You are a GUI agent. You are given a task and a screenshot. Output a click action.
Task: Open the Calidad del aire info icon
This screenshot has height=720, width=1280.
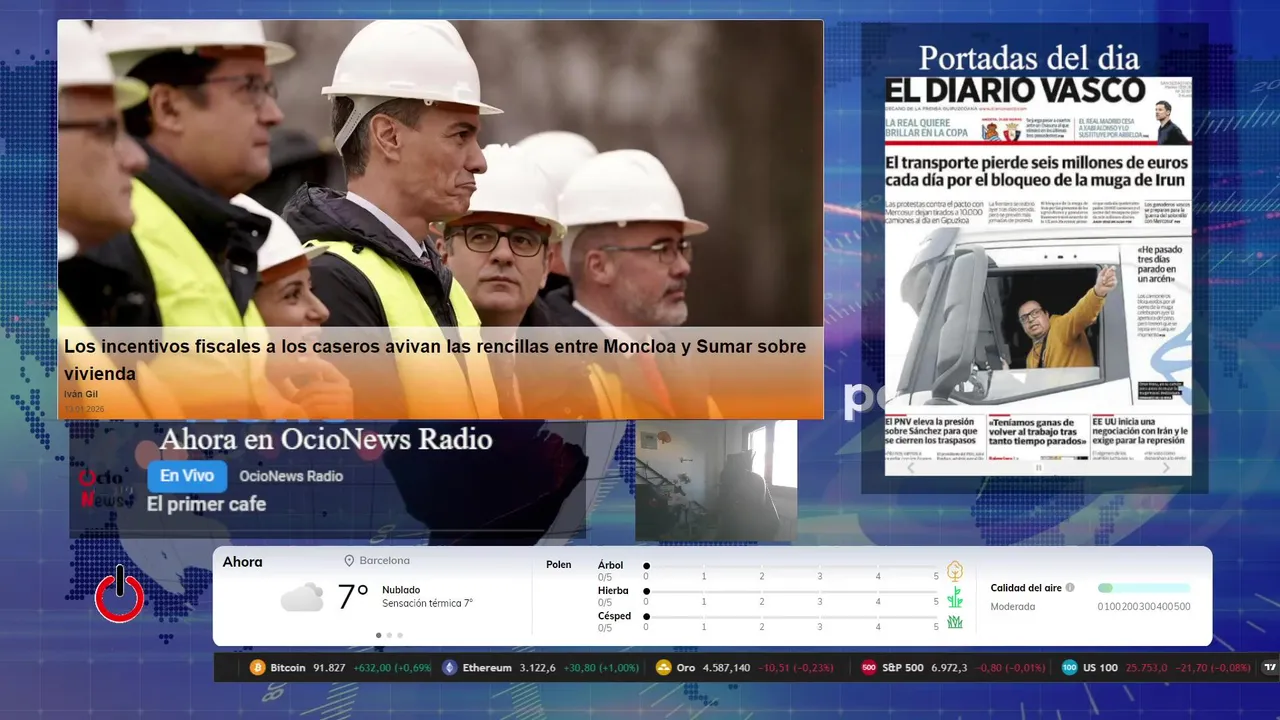(x=1070, y=588)
